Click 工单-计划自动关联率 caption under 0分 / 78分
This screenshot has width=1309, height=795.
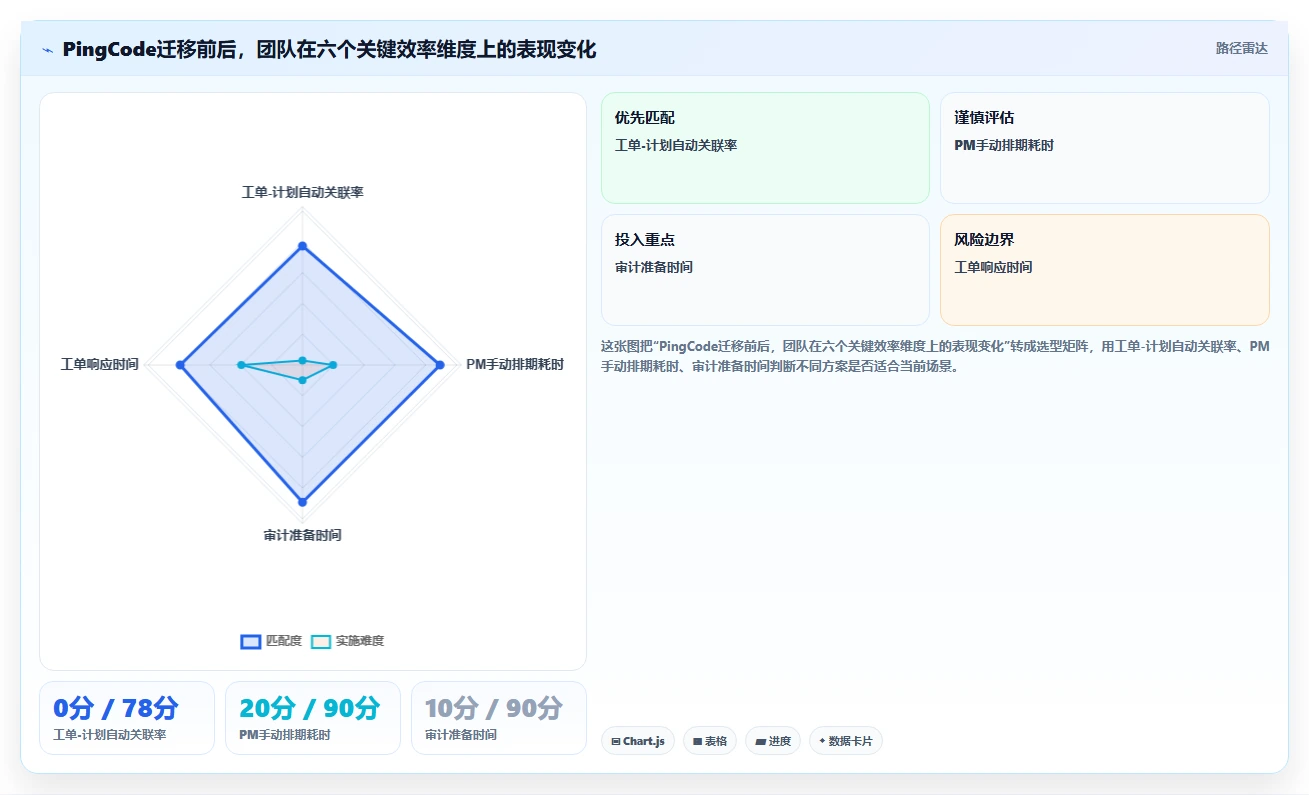click(110, 735)
